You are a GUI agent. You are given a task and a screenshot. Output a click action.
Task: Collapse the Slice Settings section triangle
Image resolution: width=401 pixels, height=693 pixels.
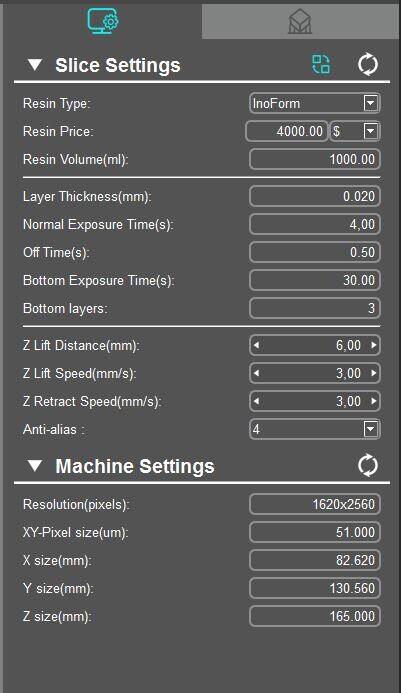(x=35, y=65)
